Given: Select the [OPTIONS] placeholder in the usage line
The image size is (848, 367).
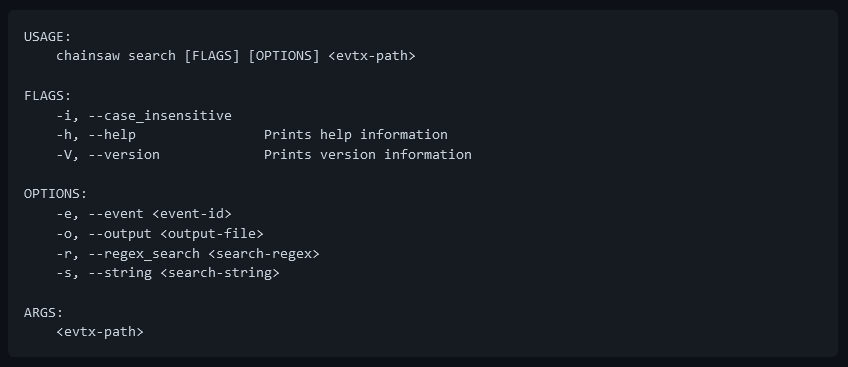Looking at the screenshot, I should tap(284, 56).
